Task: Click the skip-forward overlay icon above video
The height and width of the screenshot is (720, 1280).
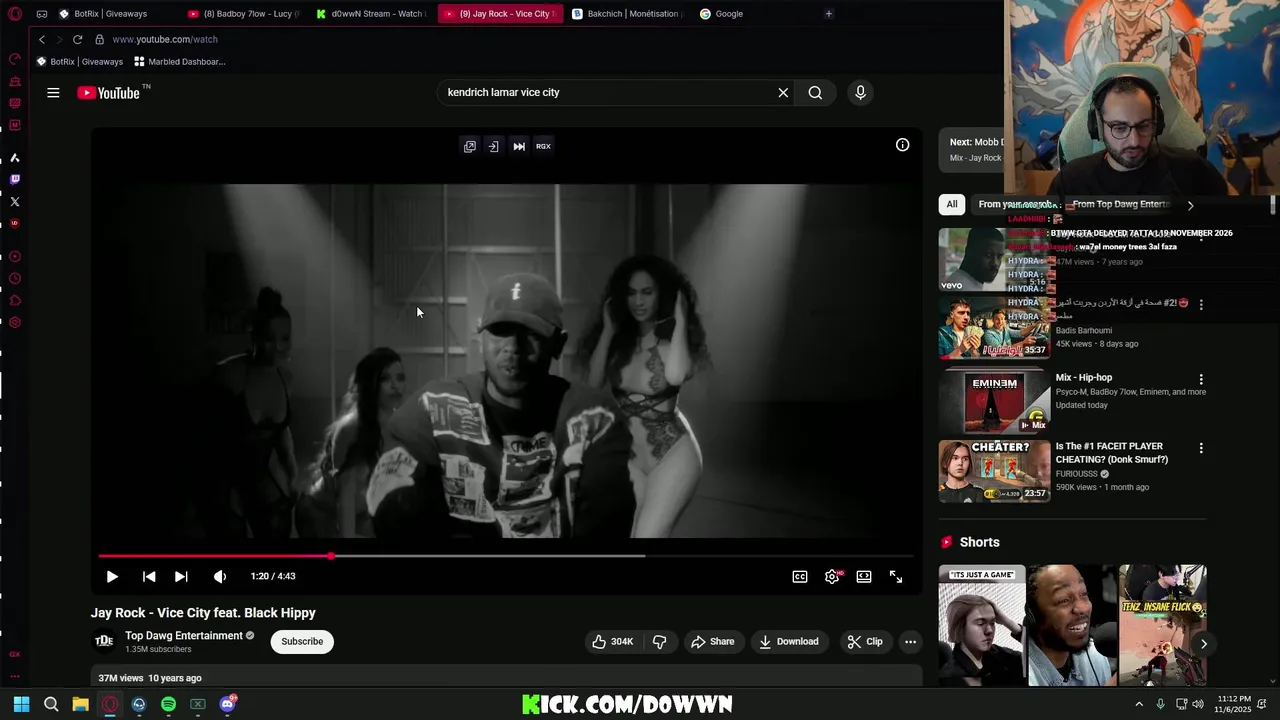Action: pyautogui.click(x=519, y=146)
